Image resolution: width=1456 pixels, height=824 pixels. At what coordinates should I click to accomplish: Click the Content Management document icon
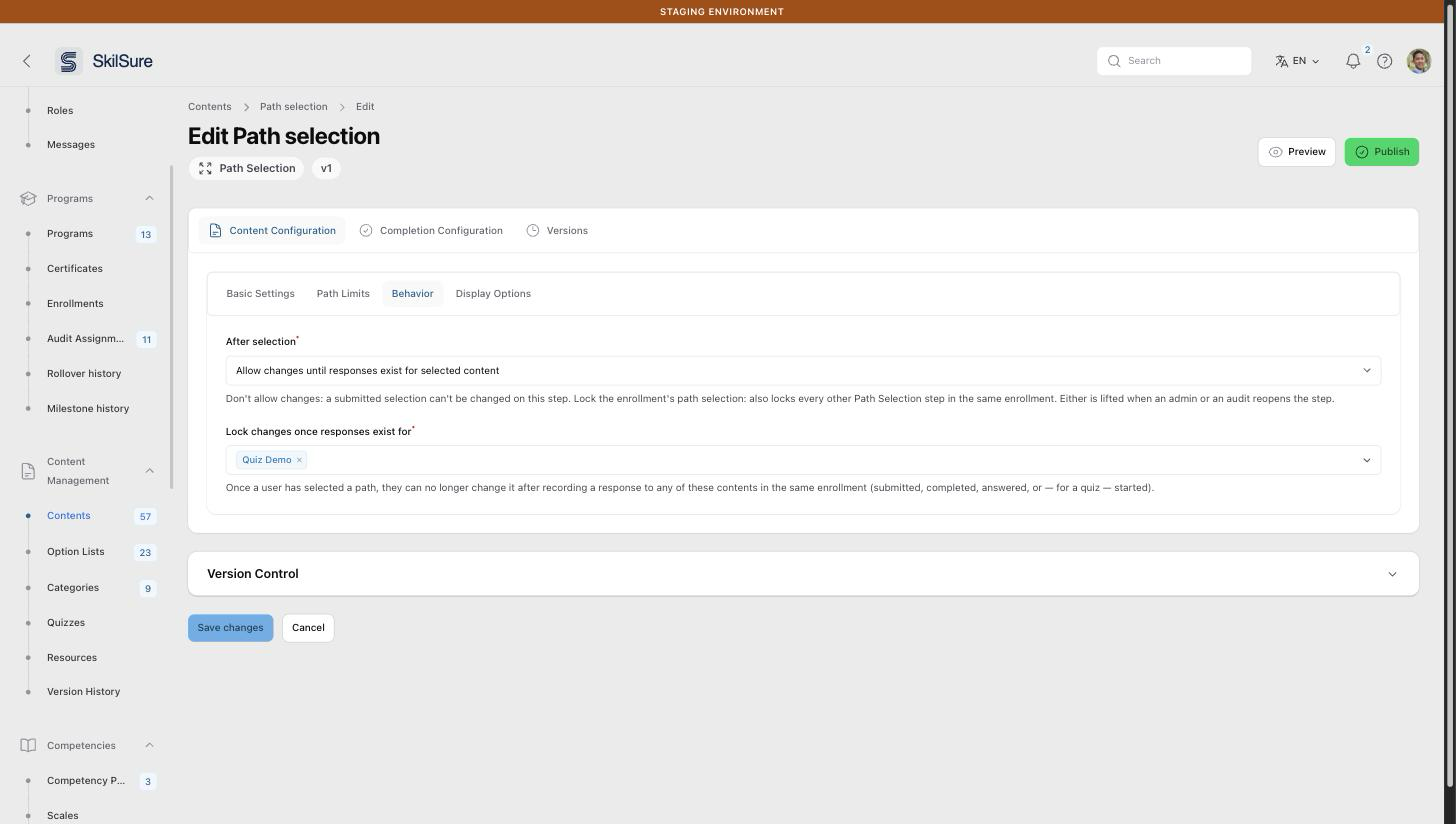28,471
